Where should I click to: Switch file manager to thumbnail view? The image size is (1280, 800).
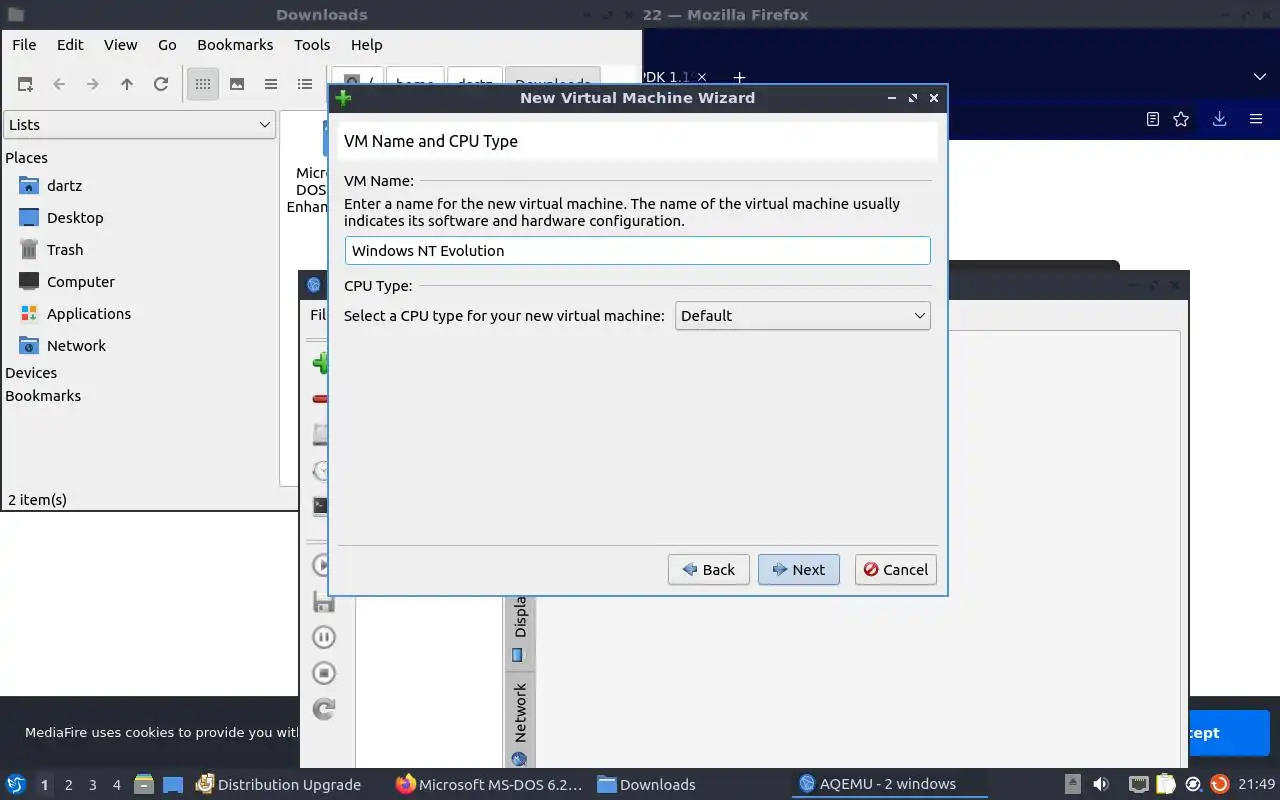237,84
